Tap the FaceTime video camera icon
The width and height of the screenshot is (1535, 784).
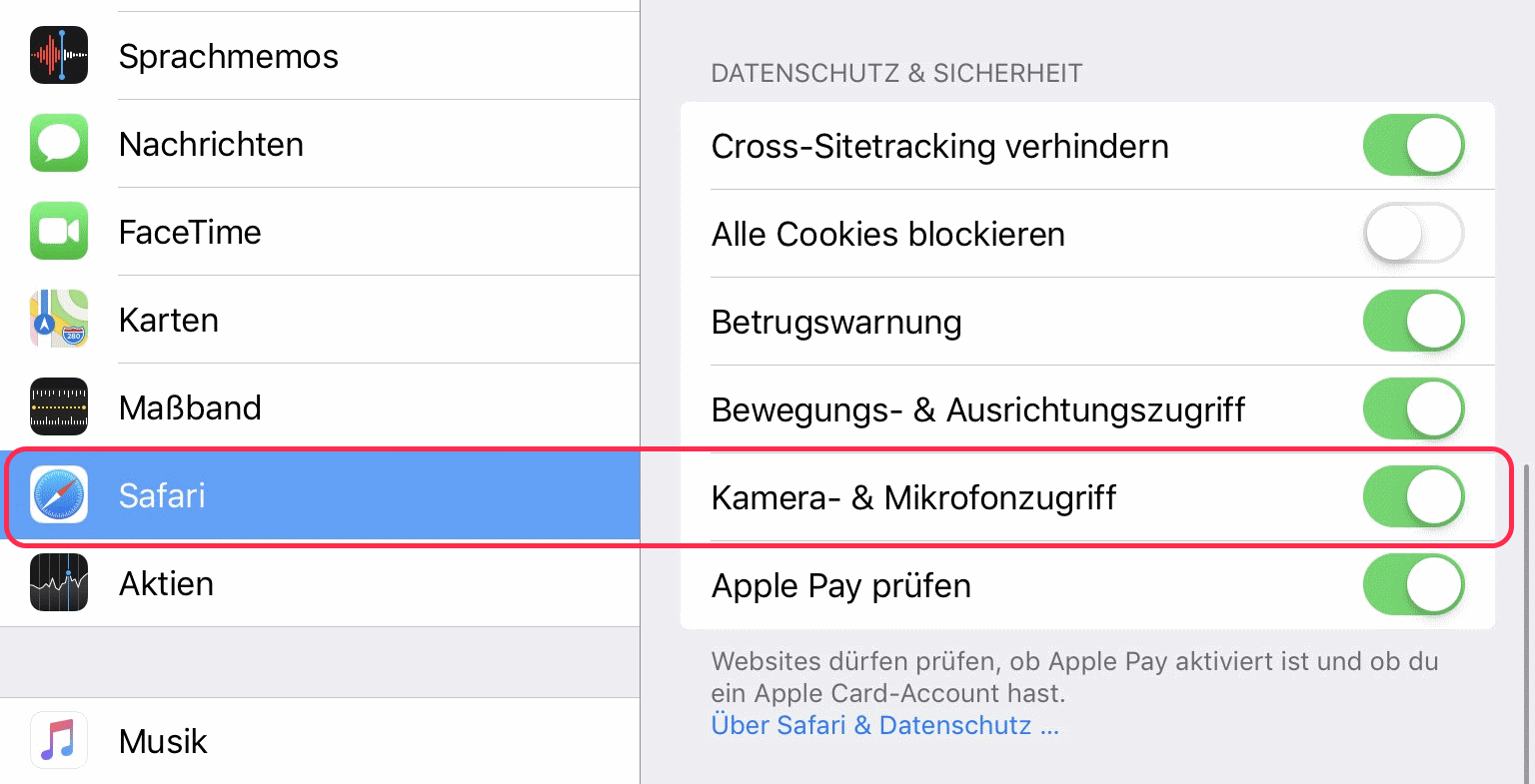pyautogui.click(x=59, y=232)
